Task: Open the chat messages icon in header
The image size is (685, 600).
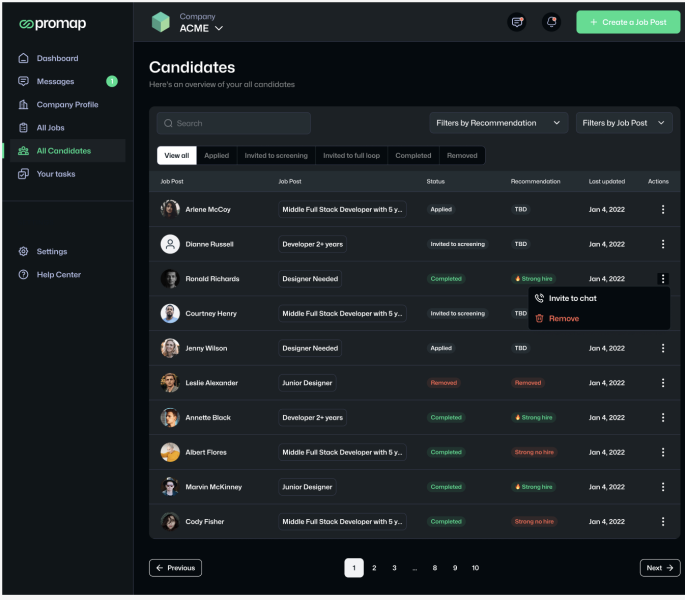Action: pyautogui.click(x=517, y=22)
